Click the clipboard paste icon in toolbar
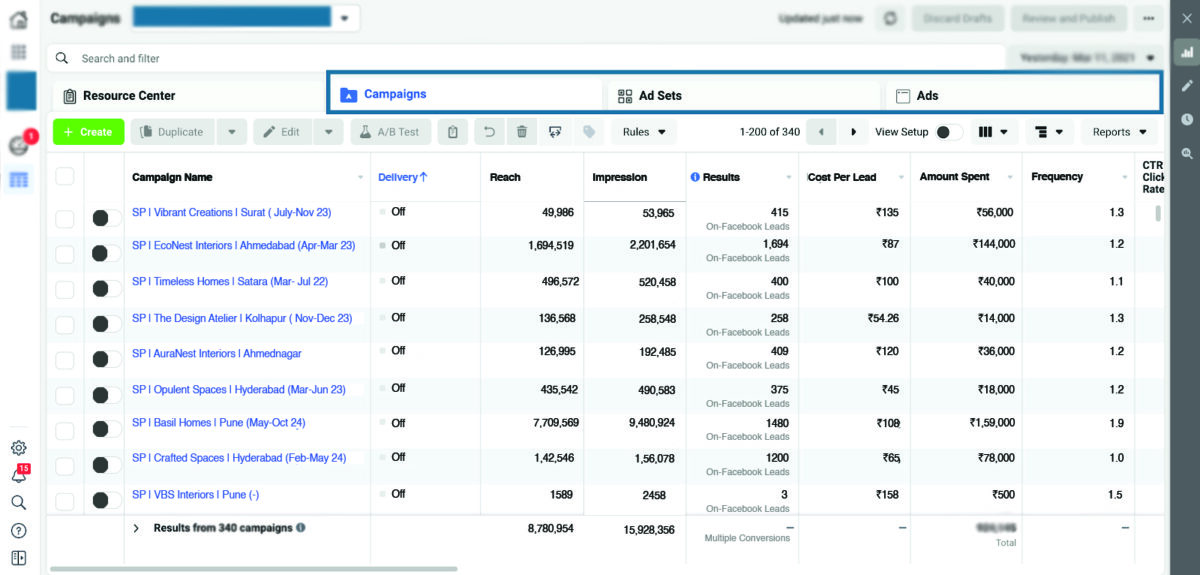This screenshot has width=1200, height=575. click(453, 132)
